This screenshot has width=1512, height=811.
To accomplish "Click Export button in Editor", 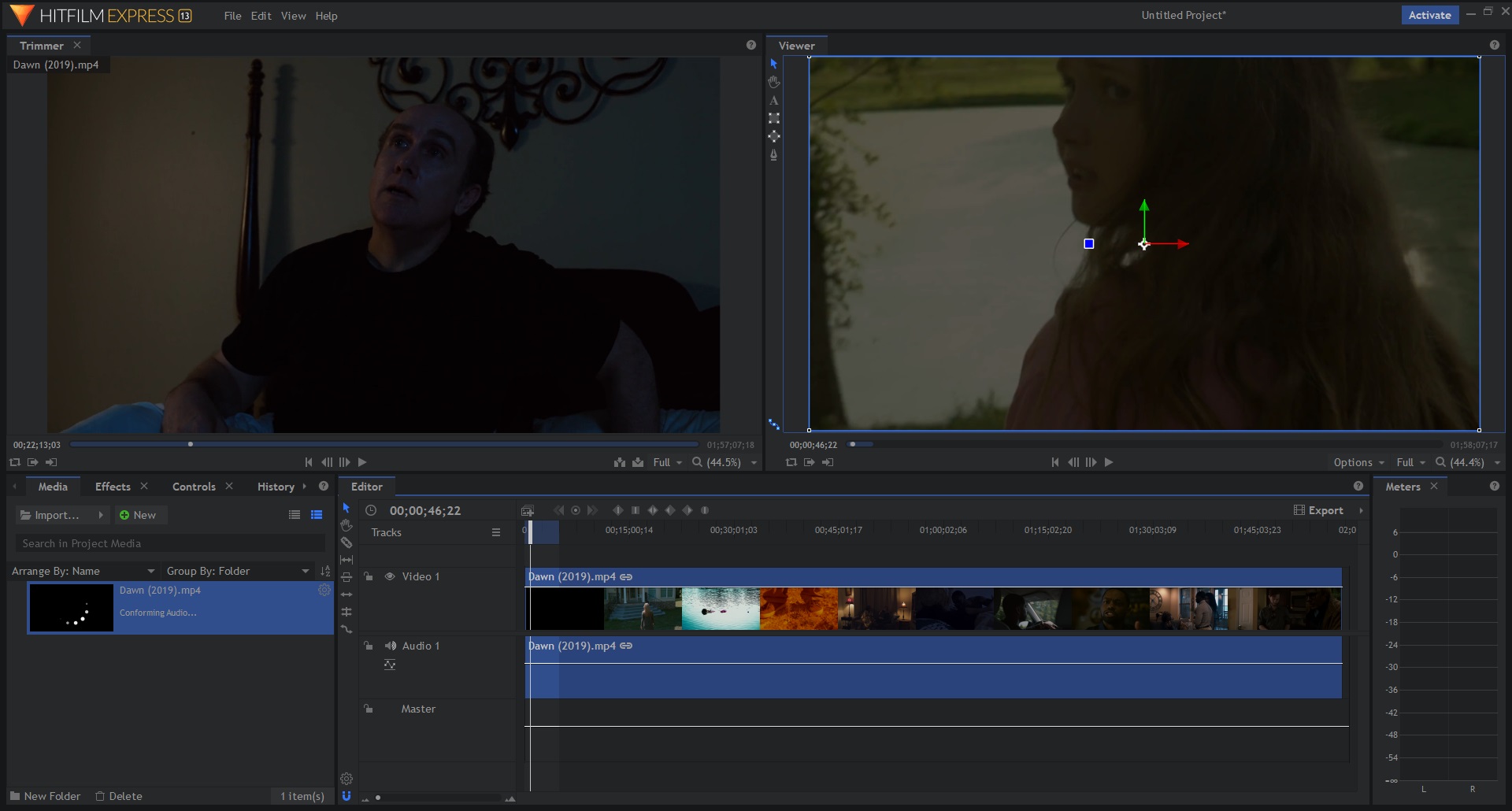I will click(1319, 510).
